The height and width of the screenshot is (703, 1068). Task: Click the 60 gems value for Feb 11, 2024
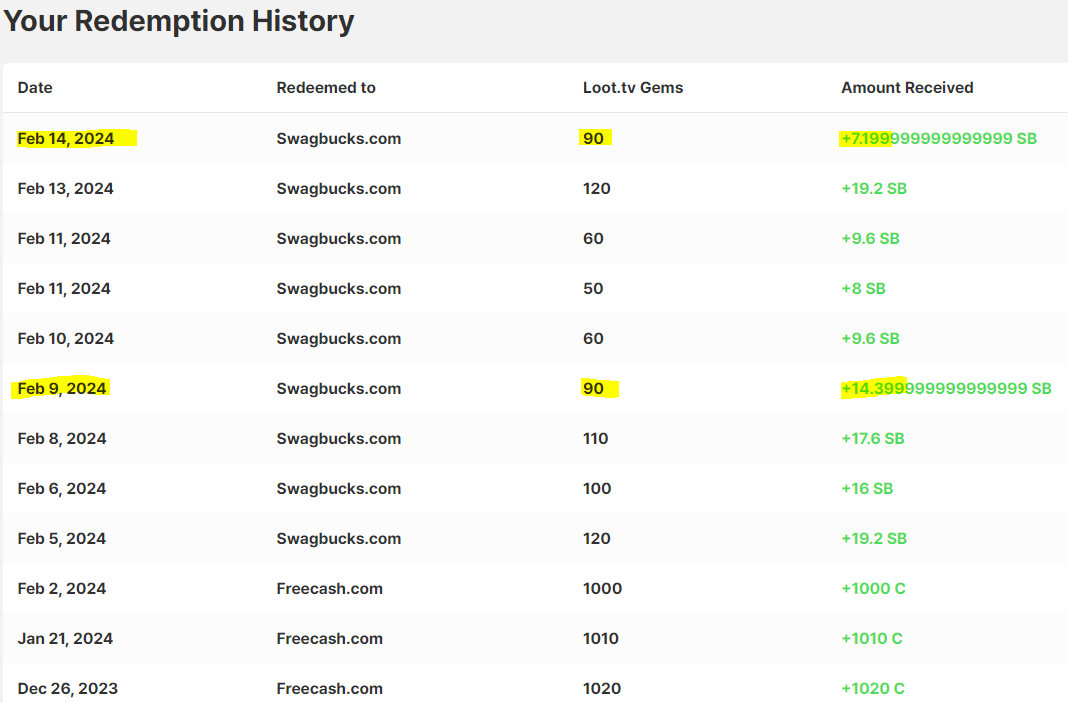(593, 239)
